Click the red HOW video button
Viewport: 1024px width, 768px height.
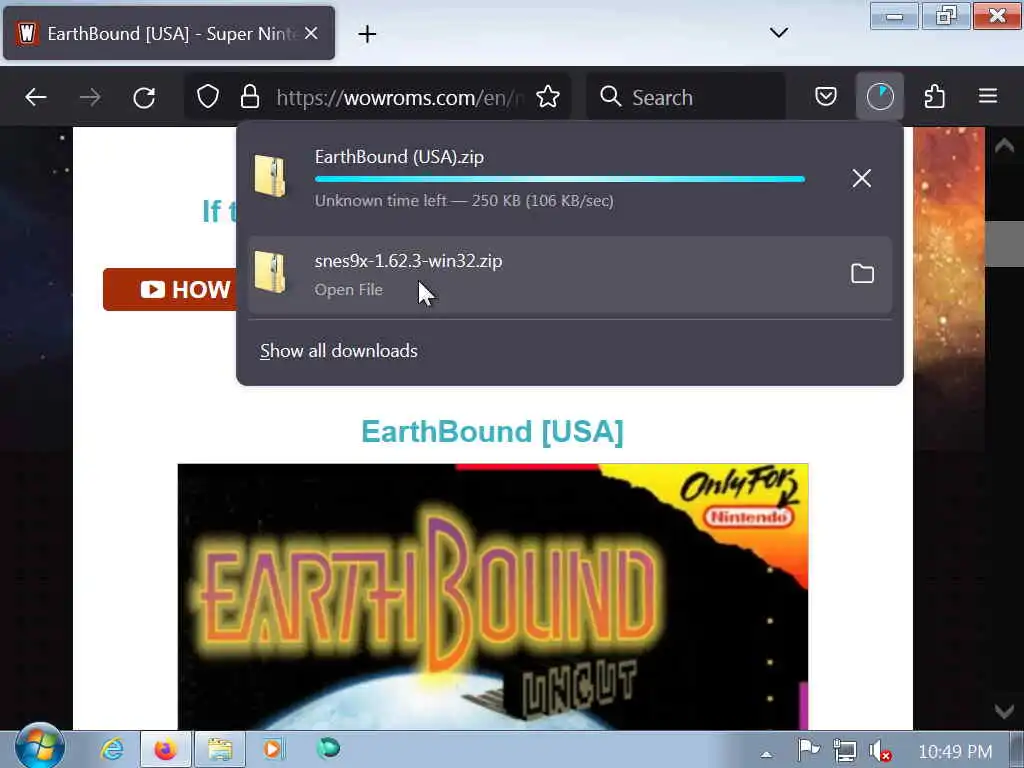[170, 289]
